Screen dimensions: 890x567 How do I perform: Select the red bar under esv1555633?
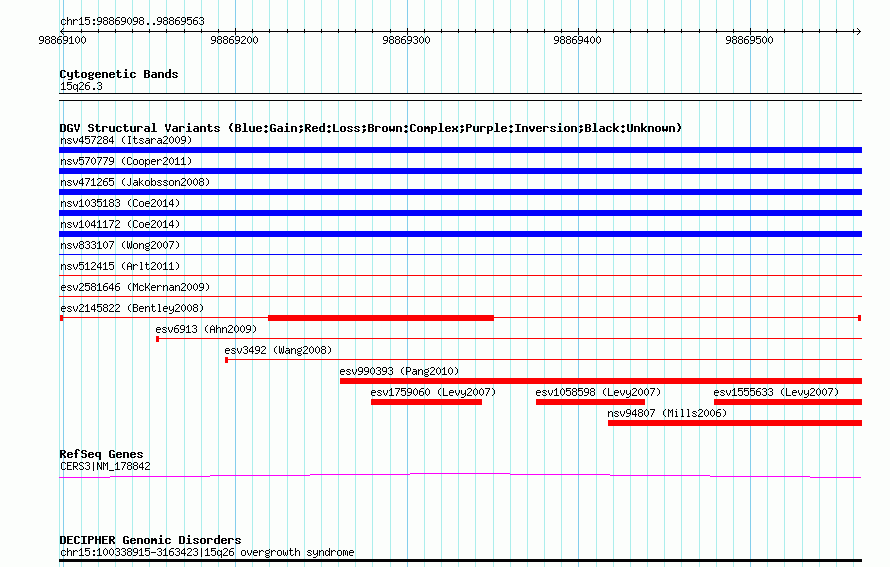pyautogui.click(x=788, y=402)
